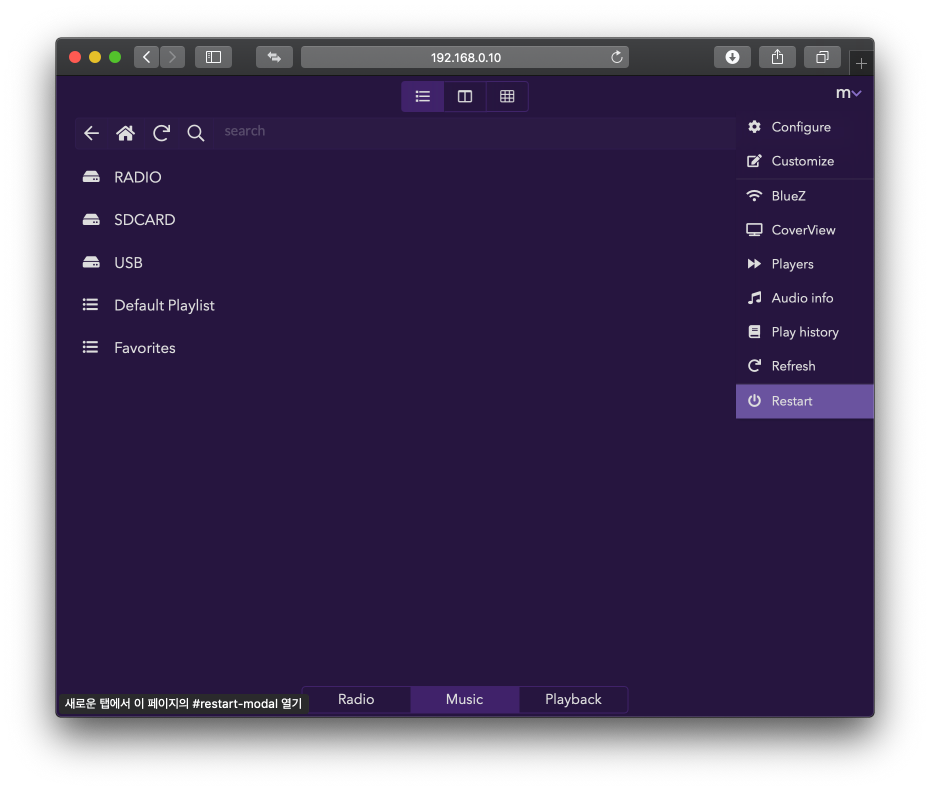This screenshot has height=791, width=930.
Task: Go to the library home icon
Action: coord(125,133)
